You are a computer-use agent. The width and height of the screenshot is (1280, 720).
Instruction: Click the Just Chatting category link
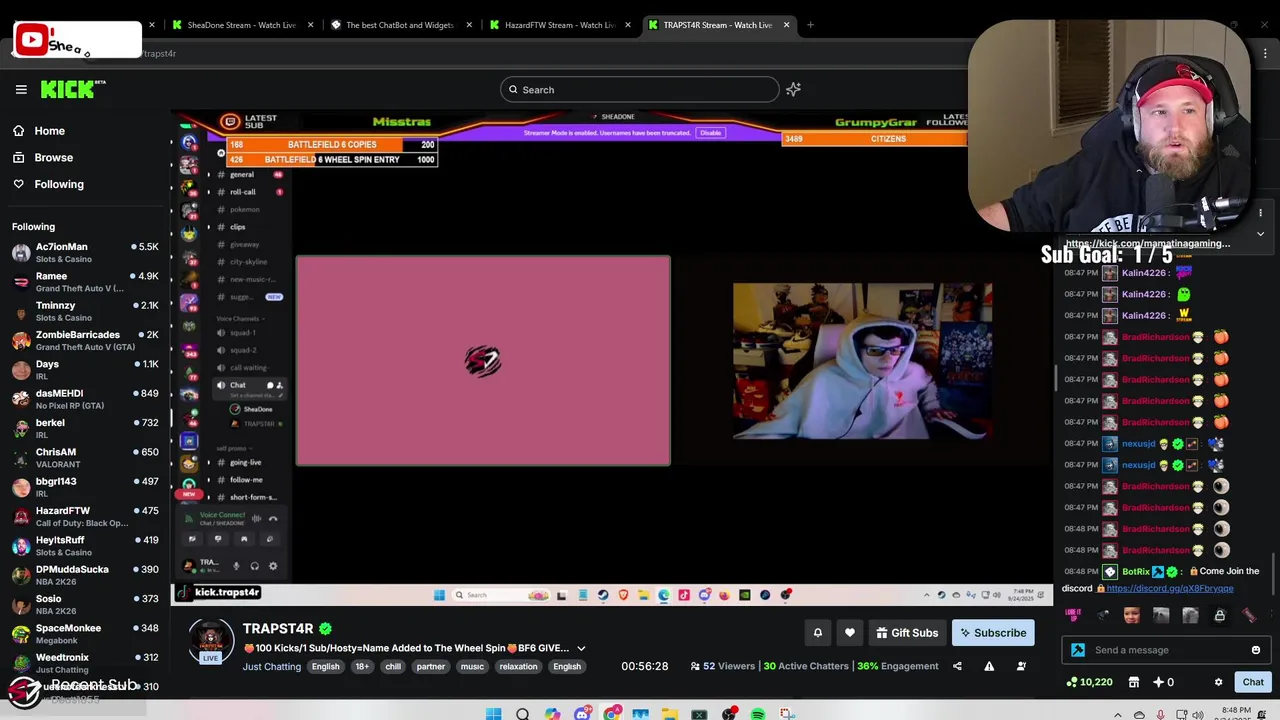[x=271, y=667]
